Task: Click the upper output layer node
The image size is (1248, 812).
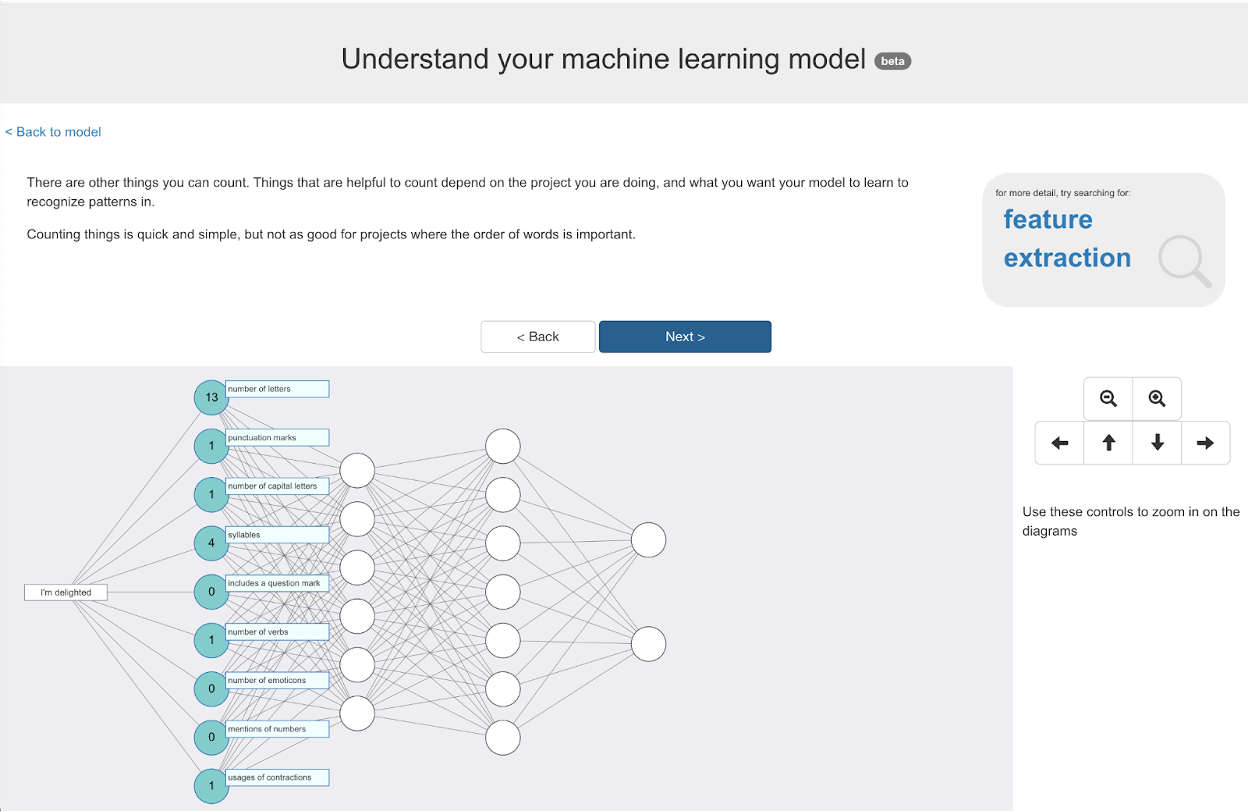Action: click(x=648, y=540)
